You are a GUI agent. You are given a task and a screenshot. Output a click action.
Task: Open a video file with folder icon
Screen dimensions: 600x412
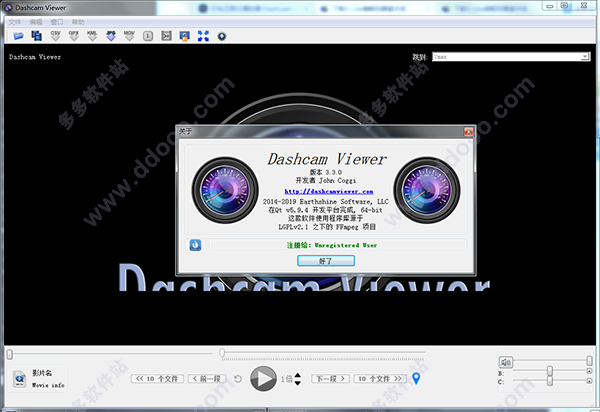click(x=18, y=36)
